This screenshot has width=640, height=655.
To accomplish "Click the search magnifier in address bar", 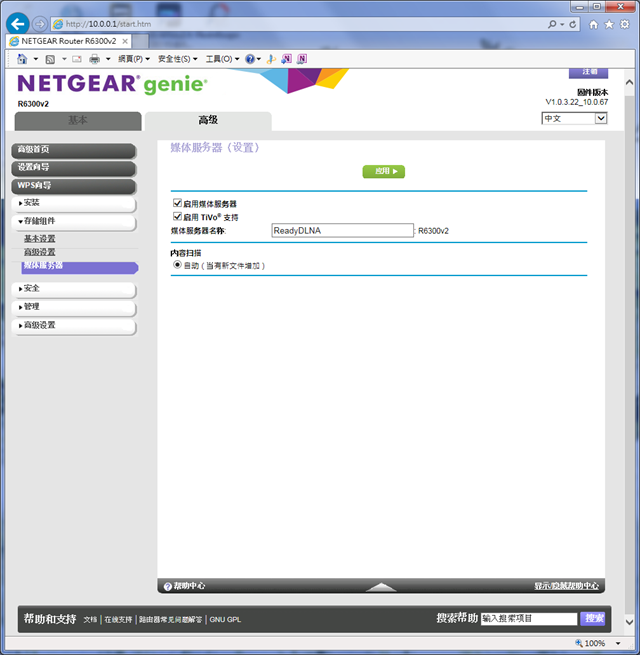I will point(552,24).
